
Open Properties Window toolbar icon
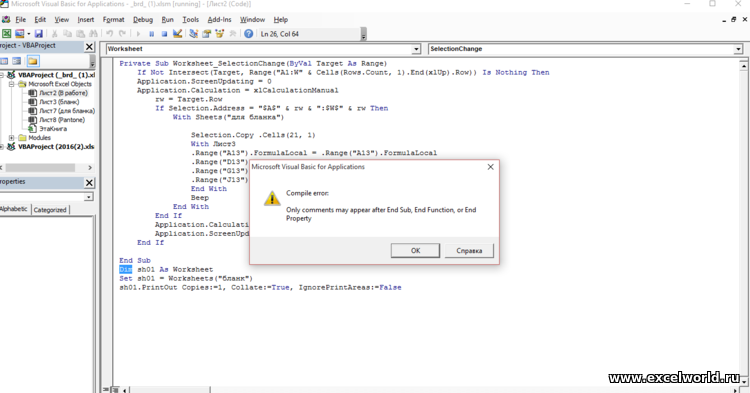coord(207,34)
